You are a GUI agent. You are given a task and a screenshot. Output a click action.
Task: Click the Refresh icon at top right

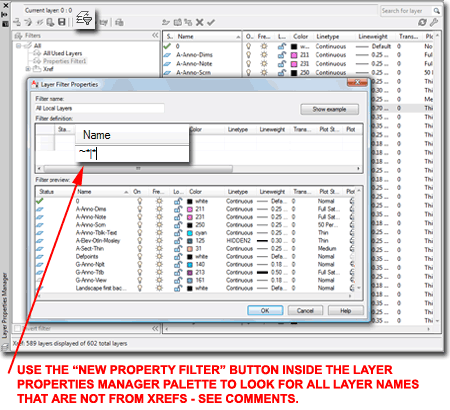coord(422,22)
